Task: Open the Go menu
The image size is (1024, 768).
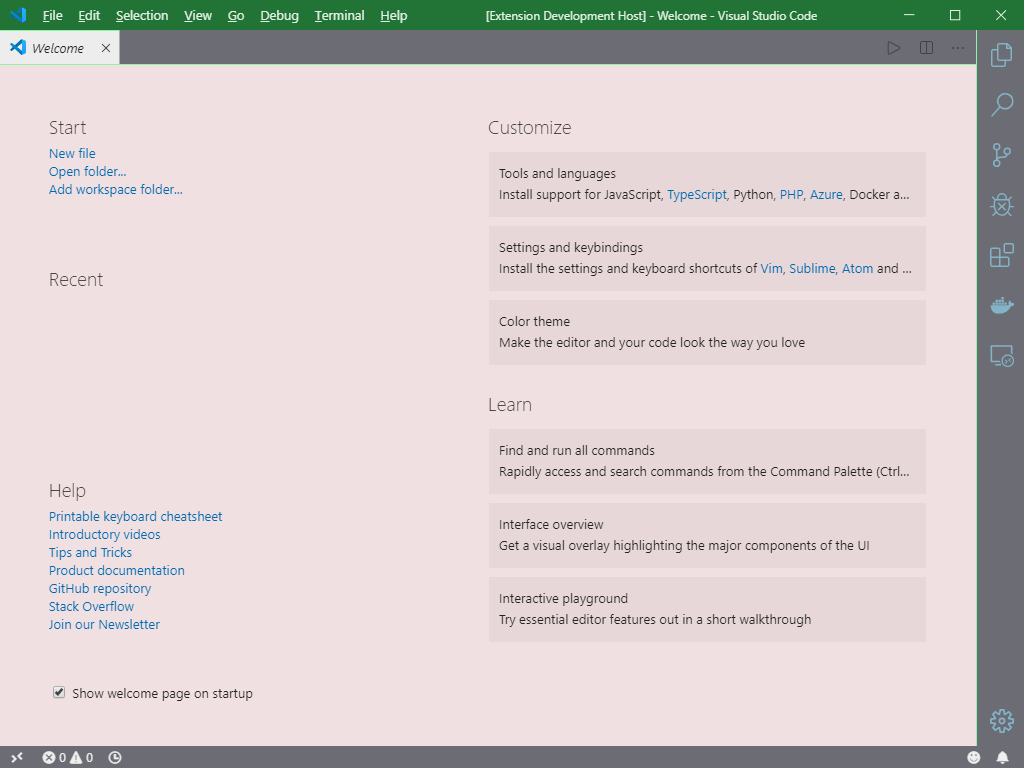Action: click(x=236, y=15)
